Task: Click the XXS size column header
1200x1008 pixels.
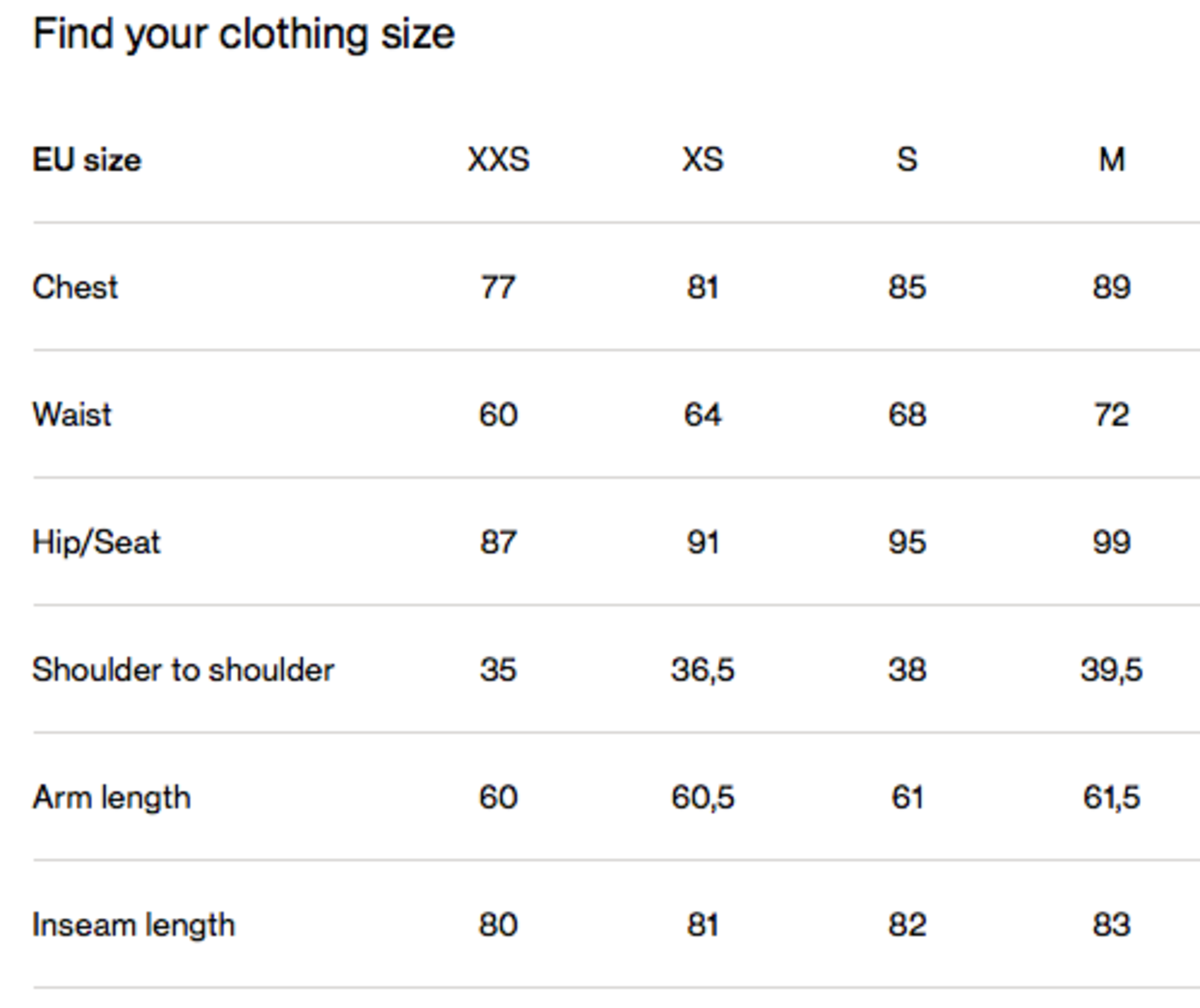Action: coord(498,160)
